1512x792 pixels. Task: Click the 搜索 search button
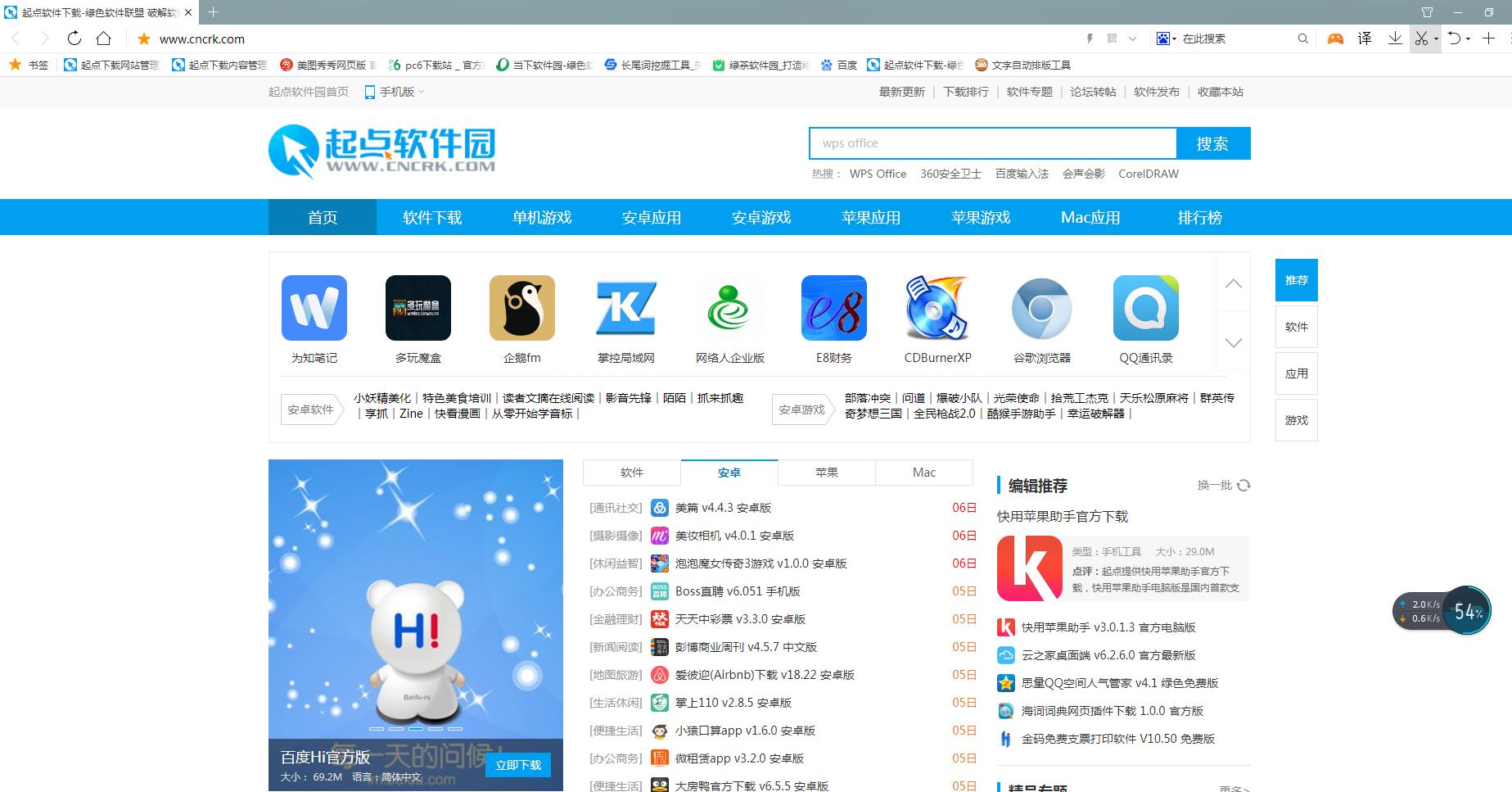click(1213, 143)
